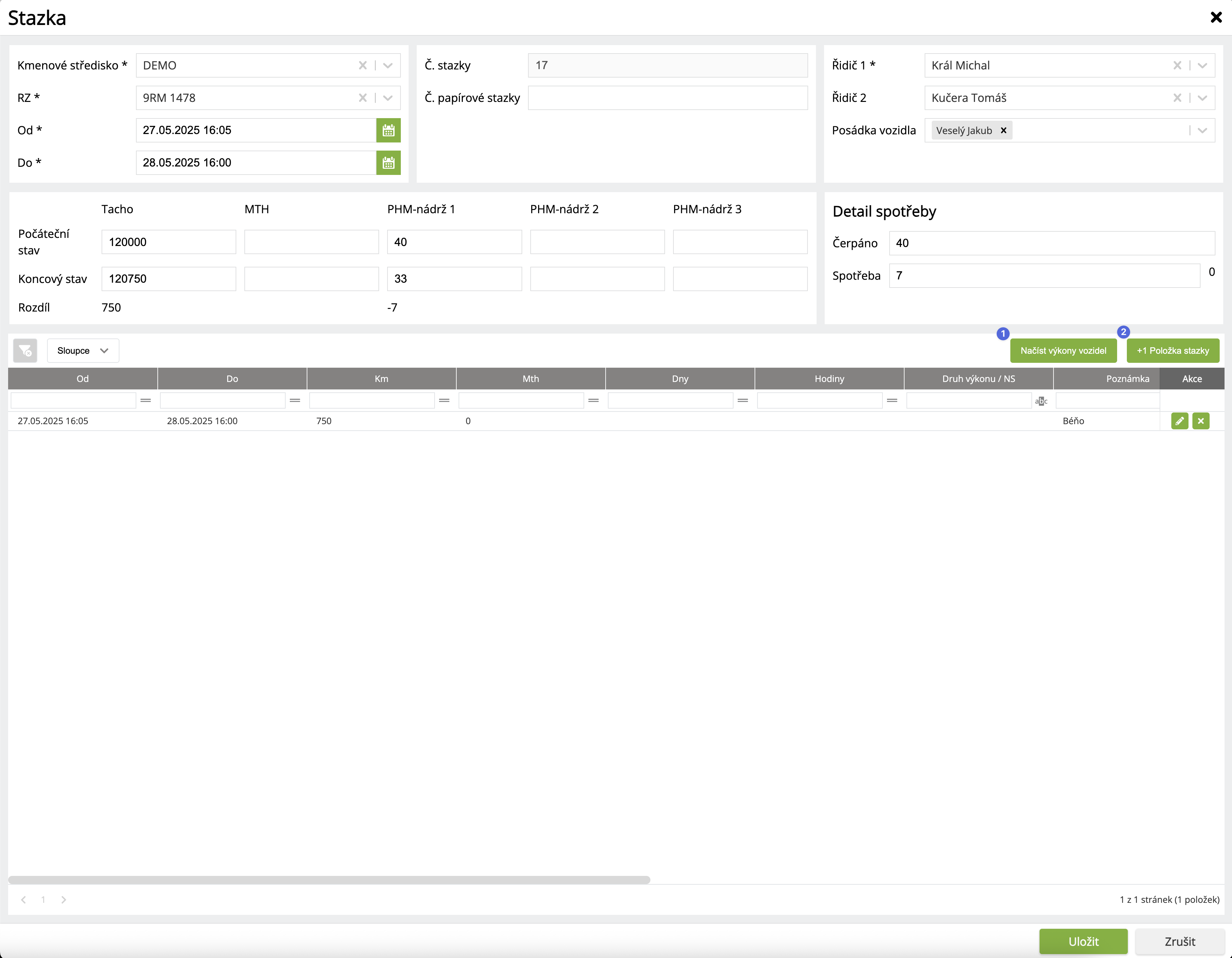The width and height of the screenshot is (1232, 958).
Task: Delete the trip row with green X
Action: tap(1201, 421)
